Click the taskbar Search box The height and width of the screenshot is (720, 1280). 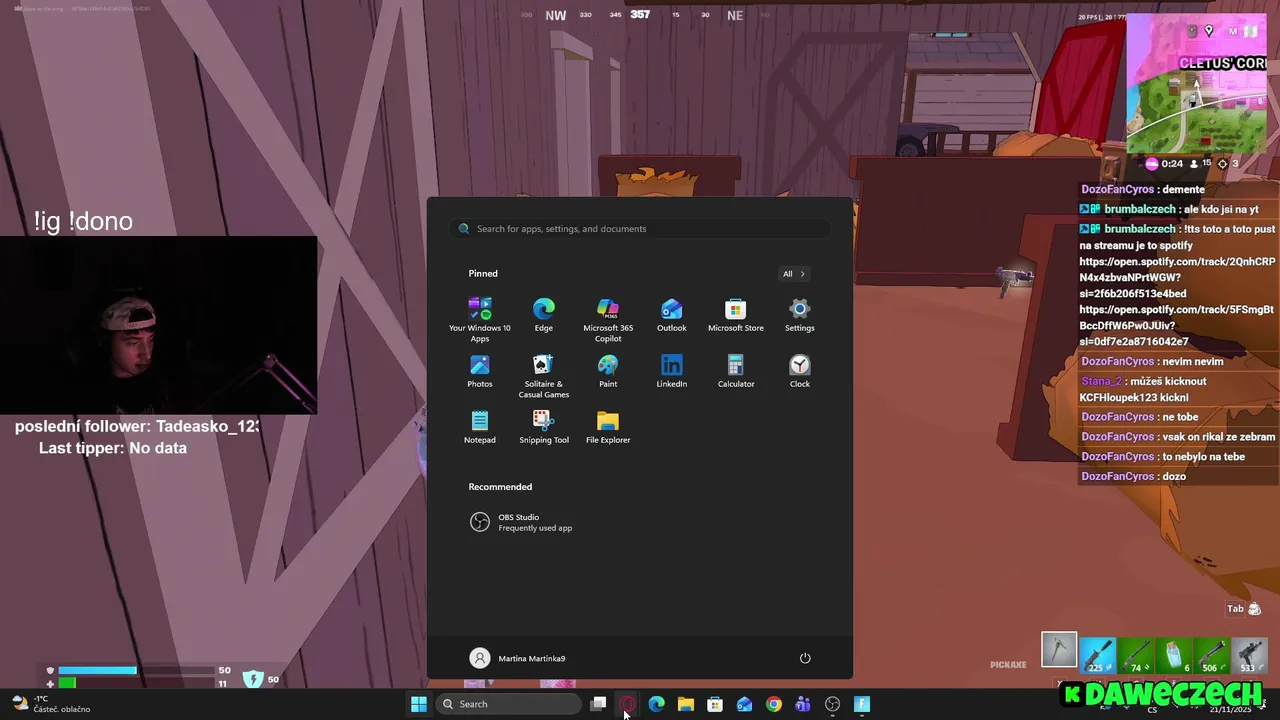click(510, 704)
